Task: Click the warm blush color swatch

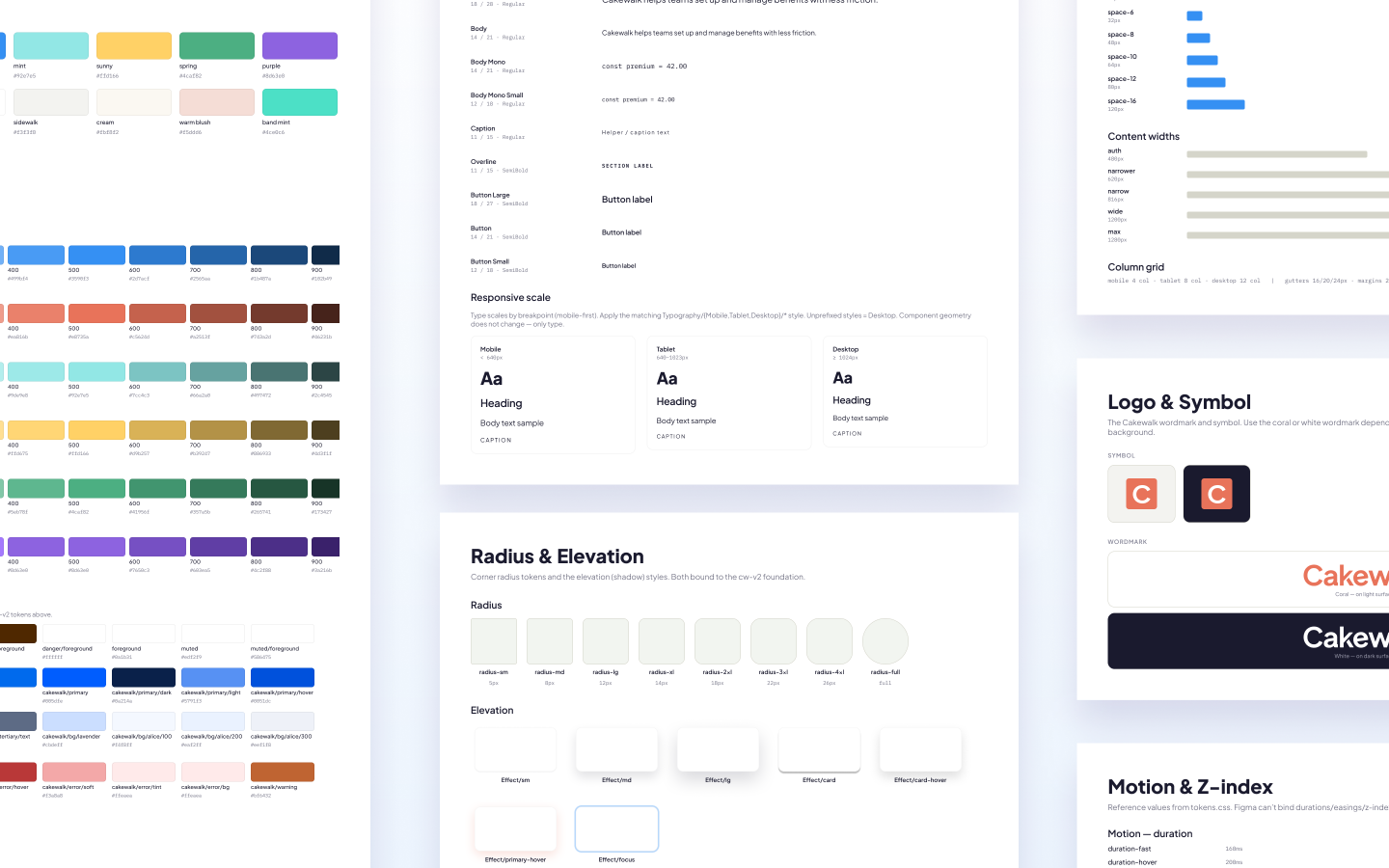Action: (x=217, y=102)
